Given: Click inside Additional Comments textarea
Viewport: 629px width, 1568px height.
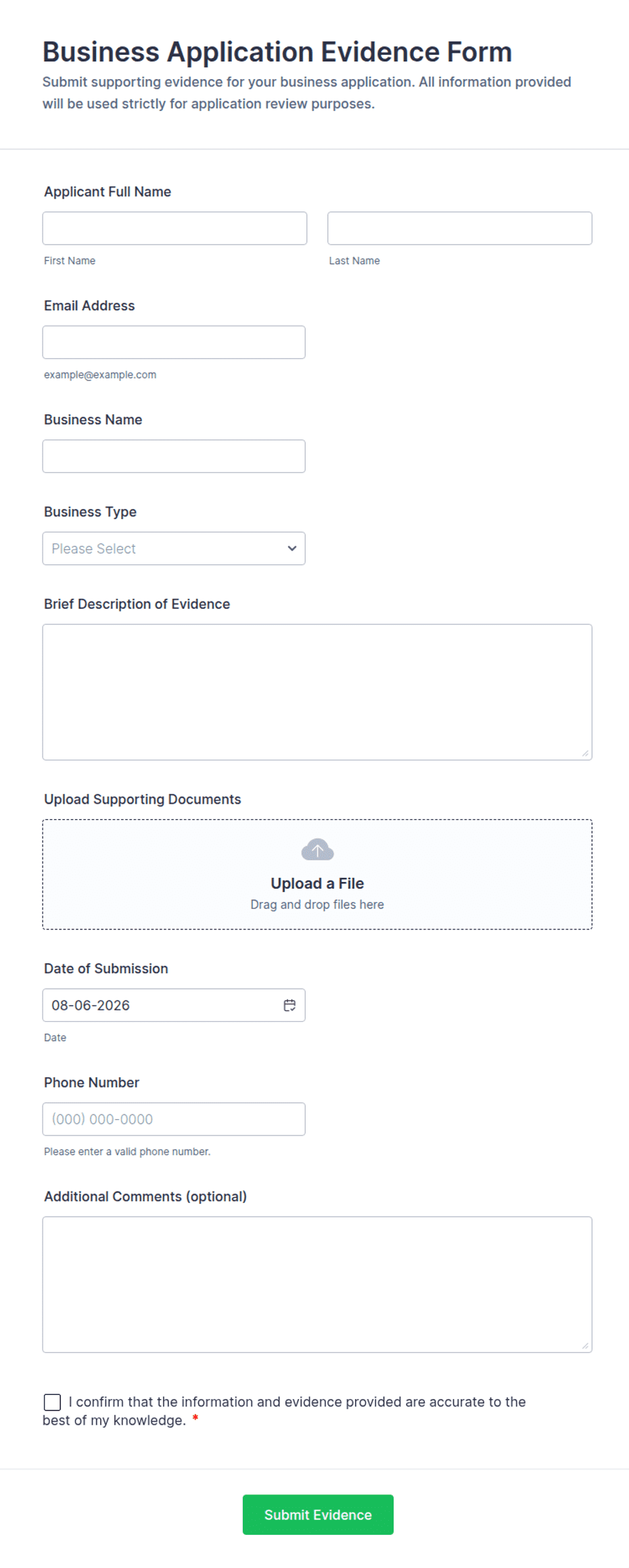Looking at the screenshot, I should [317, 1285].
